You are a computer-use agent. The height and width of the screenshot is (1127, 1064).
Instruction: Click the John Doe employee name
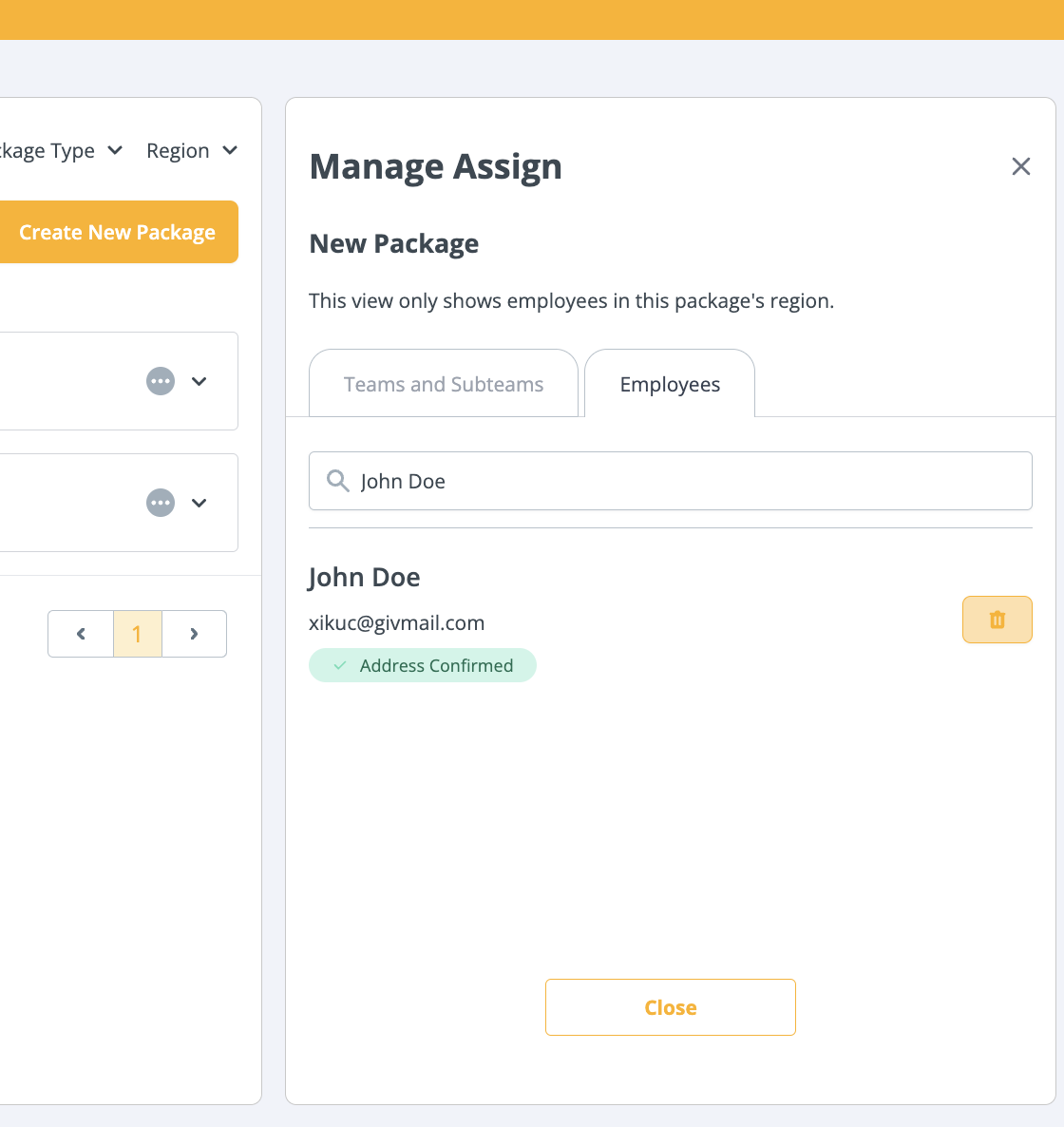coord(365,578)
